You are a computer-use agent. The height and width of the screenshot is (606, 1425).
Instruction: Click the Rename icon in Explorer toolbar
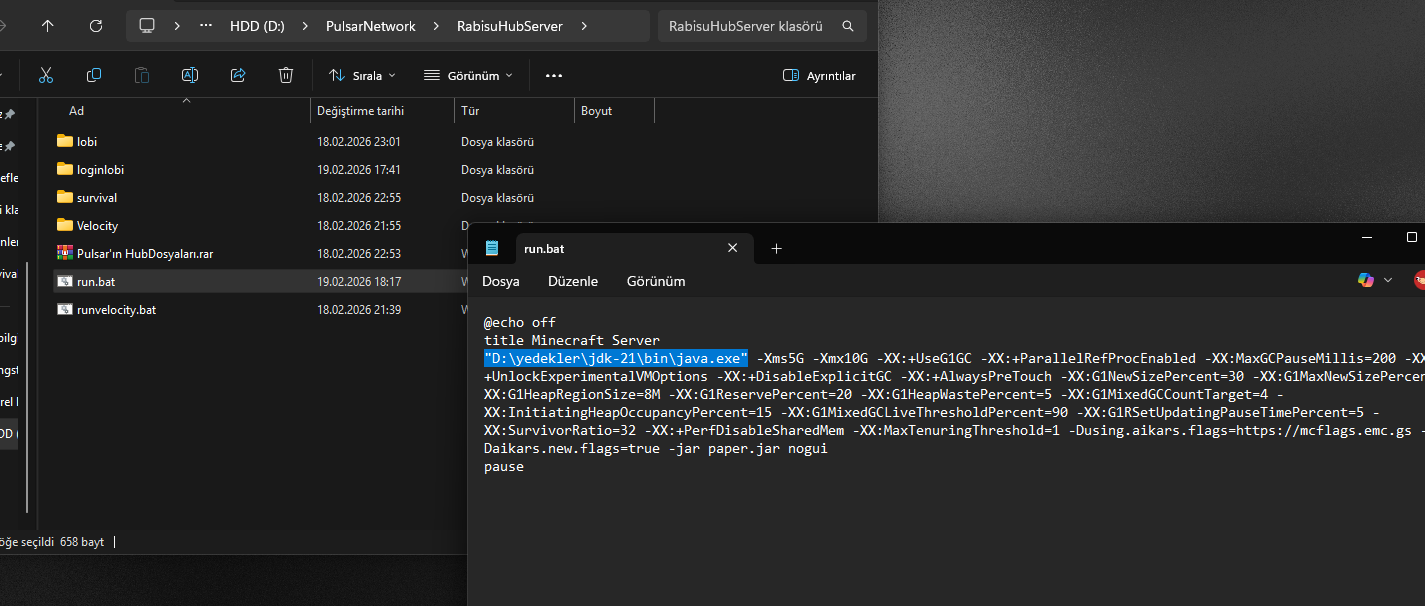click(x=190, y=75)
